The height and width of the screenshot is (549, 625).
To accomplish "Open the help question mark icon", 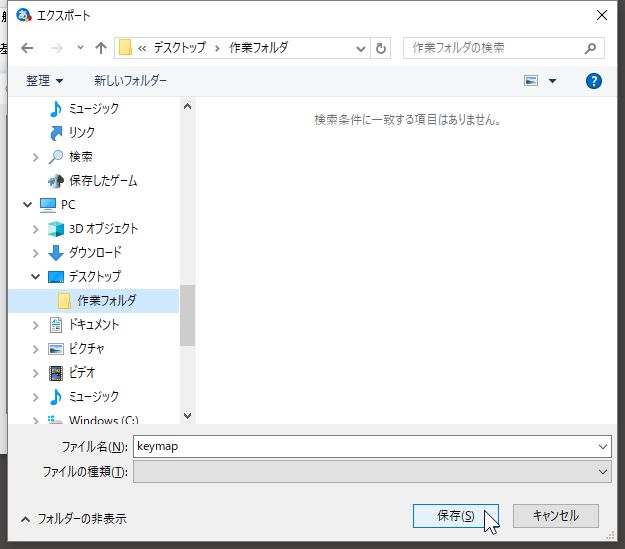I will [594, 81].
